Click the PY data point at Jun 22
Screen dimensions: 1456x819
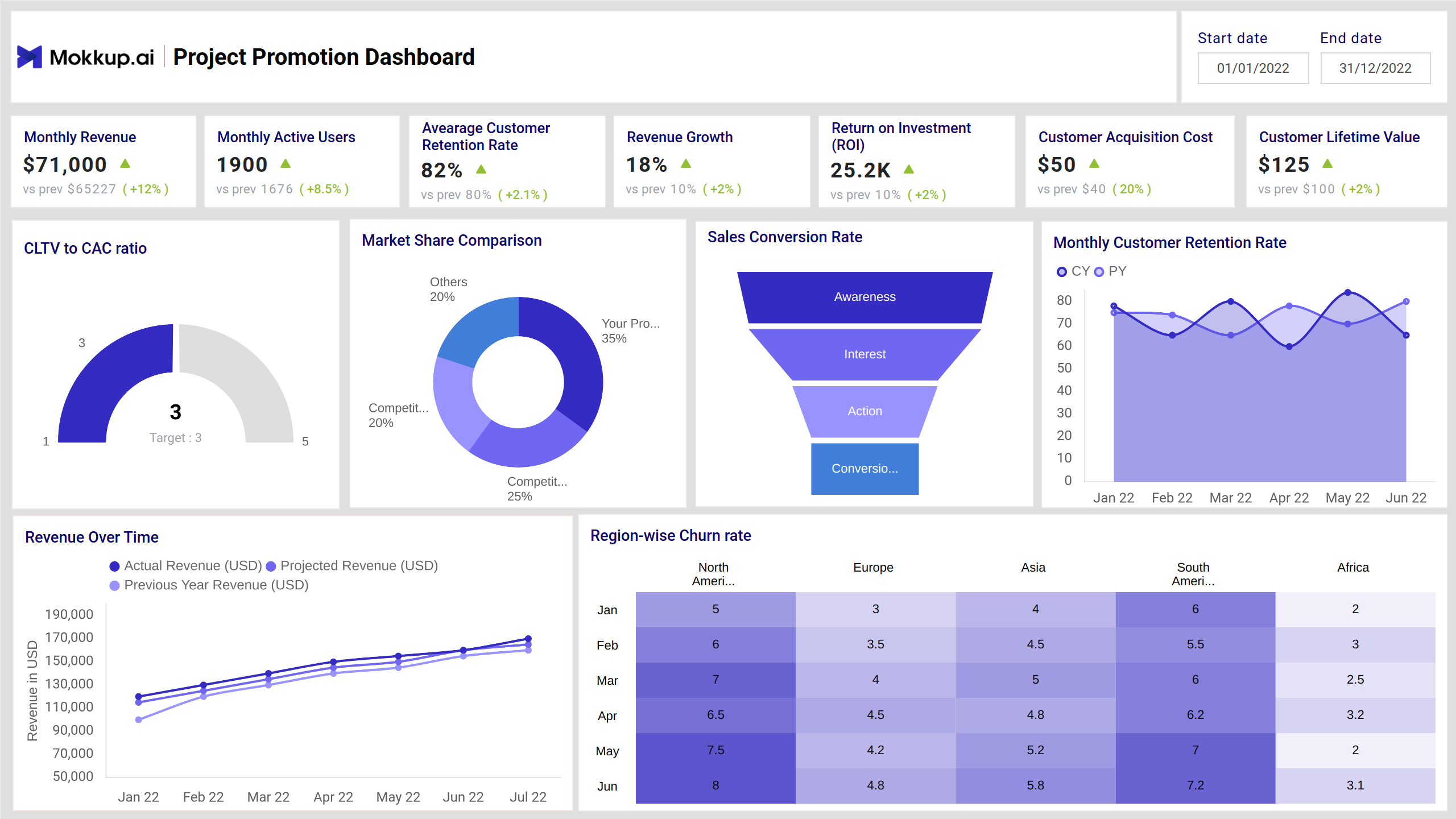tap(1406, 301)
